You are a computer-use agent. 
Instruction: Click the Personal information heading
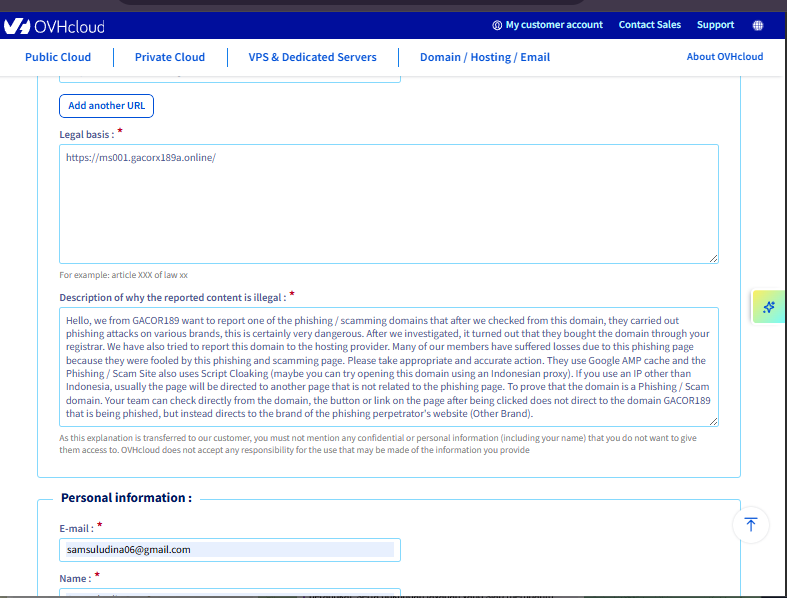point(126,498)
